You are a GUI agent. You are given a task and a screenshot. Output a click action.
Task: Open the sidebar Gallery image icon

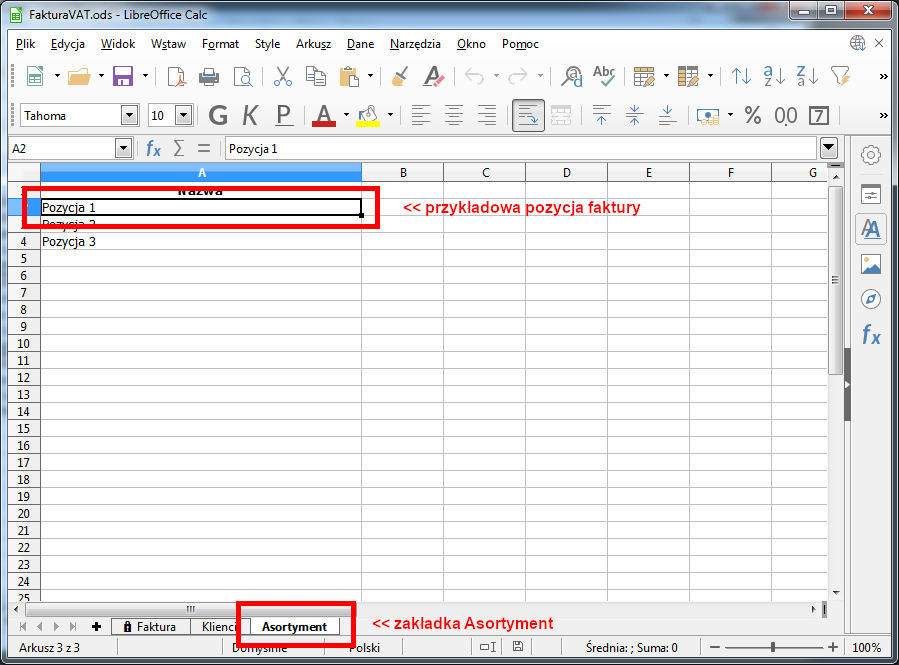(x=870, y=264)
